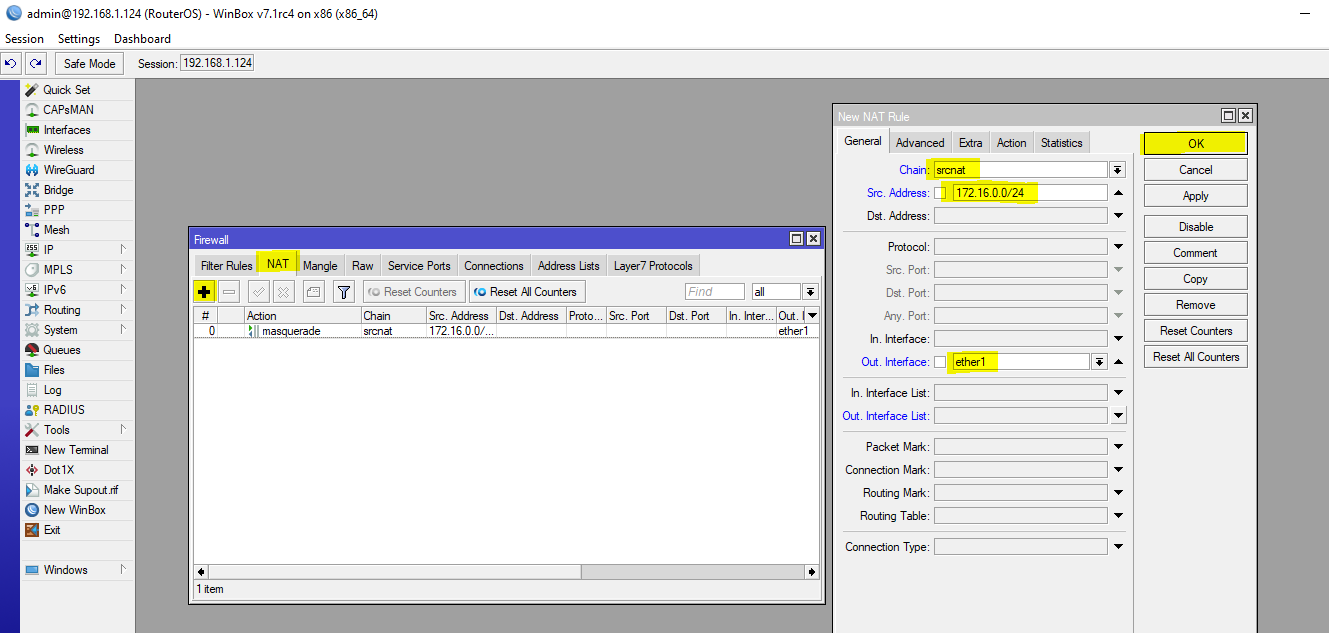Click Reset All Counters in Firewall window
Viewport: 1329px width, 633px height.
click(526, 292)
